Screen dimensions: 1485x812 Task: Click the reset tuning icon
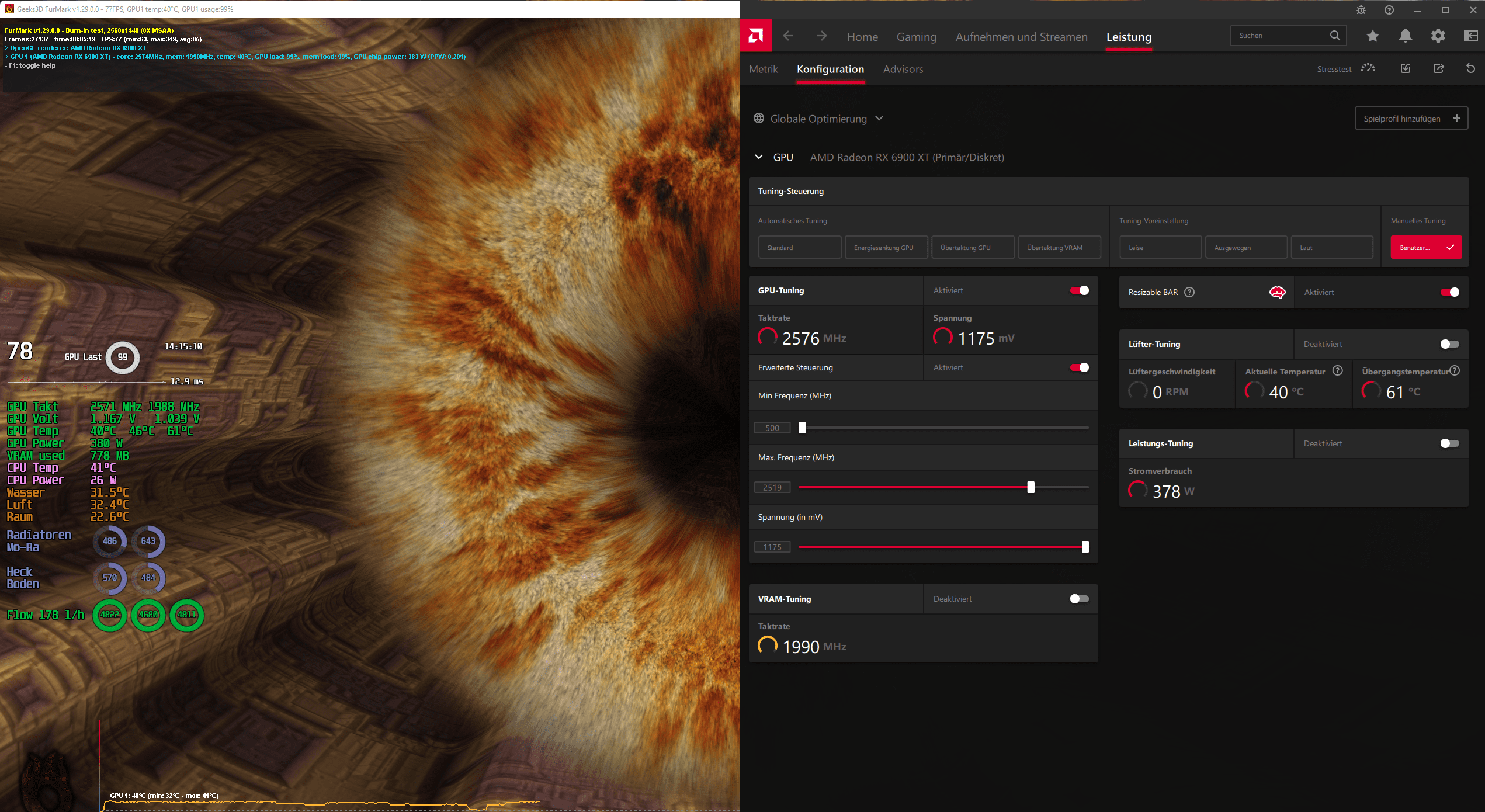pyautogui.click(x=1471, y=68)
